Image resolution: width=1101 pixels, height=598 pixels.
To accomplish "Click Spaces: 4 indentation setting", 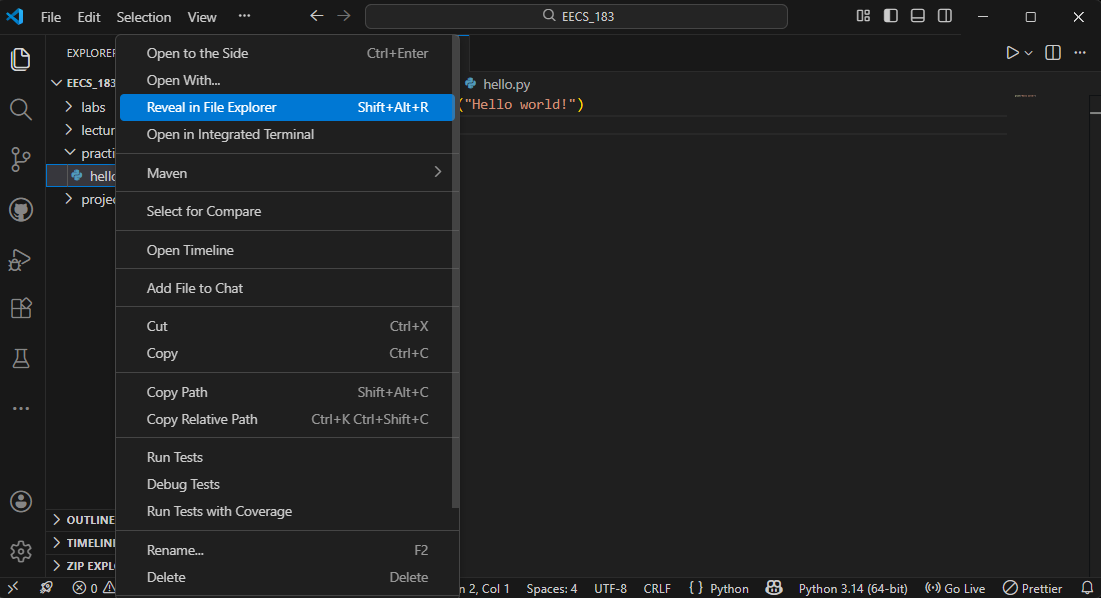I will [x=552, y=588].
